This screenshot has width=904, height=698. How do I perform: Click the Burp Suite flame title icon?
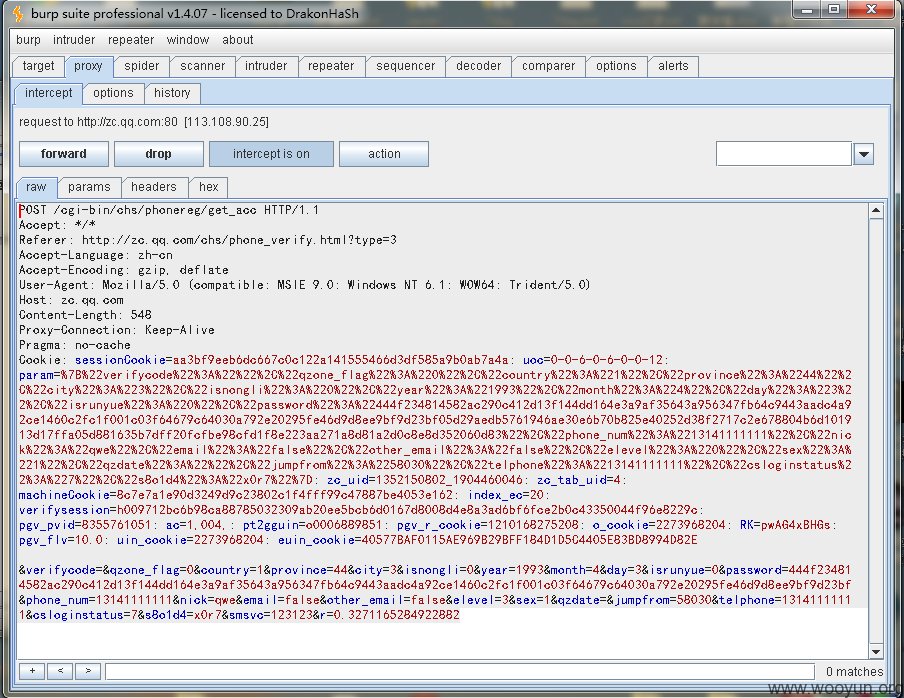pyautogui.click(x=18, y=13)
